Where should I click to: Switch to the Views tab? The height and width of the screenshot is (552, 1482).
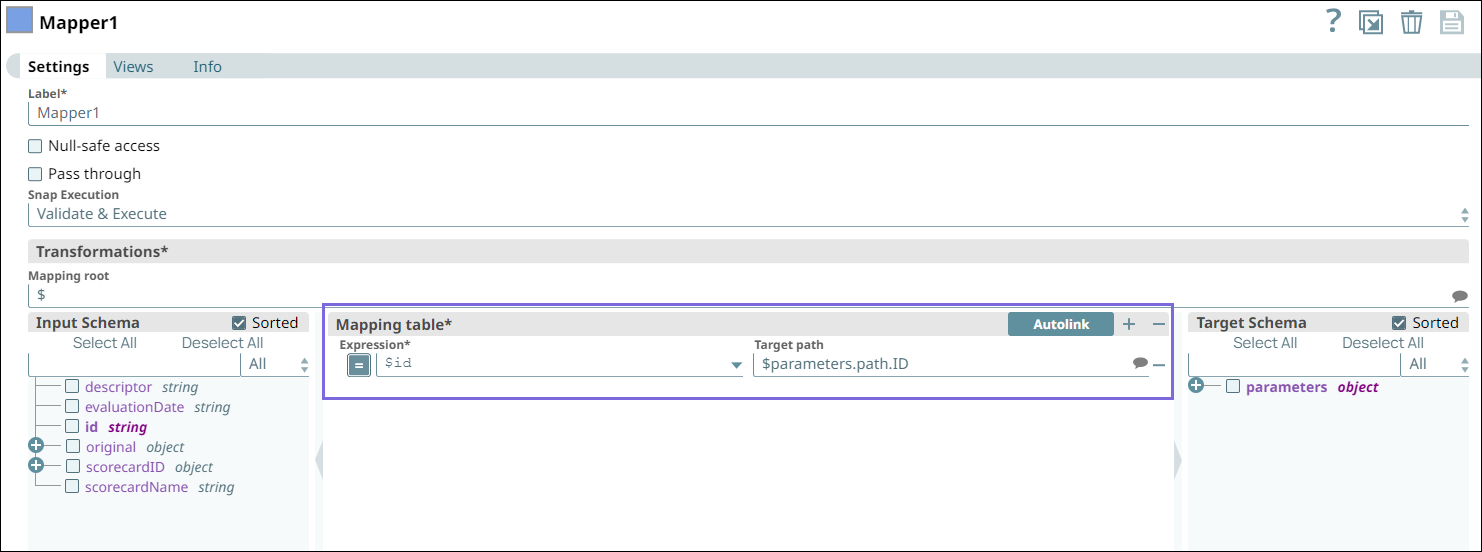coord(133,67)
